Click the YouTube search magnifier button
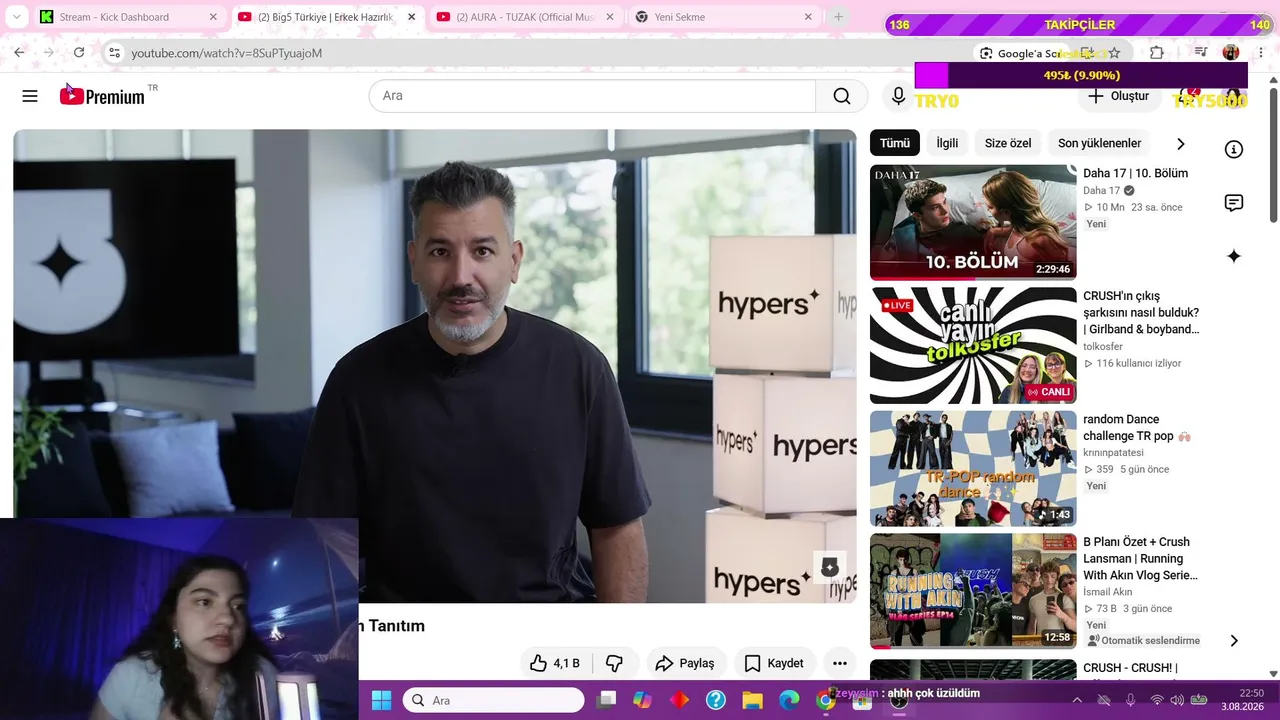Image resolution: width=1280 pixels, height=720 pixels. [x=842, y=96]
